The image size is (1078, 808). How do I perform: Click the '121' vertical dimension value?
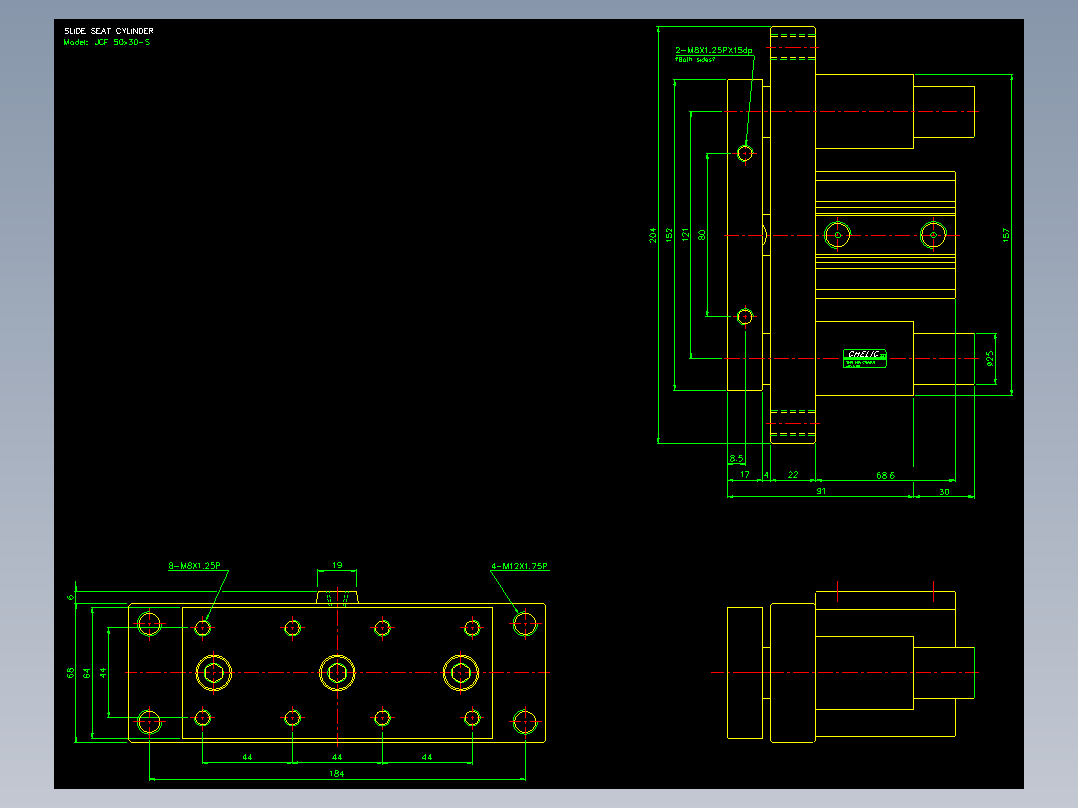click(x=685, y=235)
